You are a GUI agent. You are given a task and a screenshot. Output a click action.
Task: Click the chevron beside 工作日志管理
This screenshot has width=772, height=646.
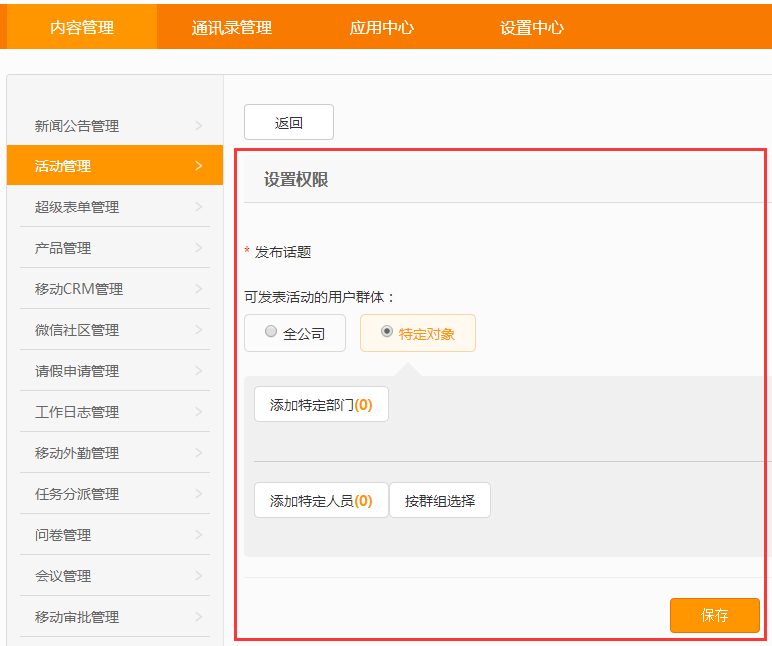tap(199, 412)
